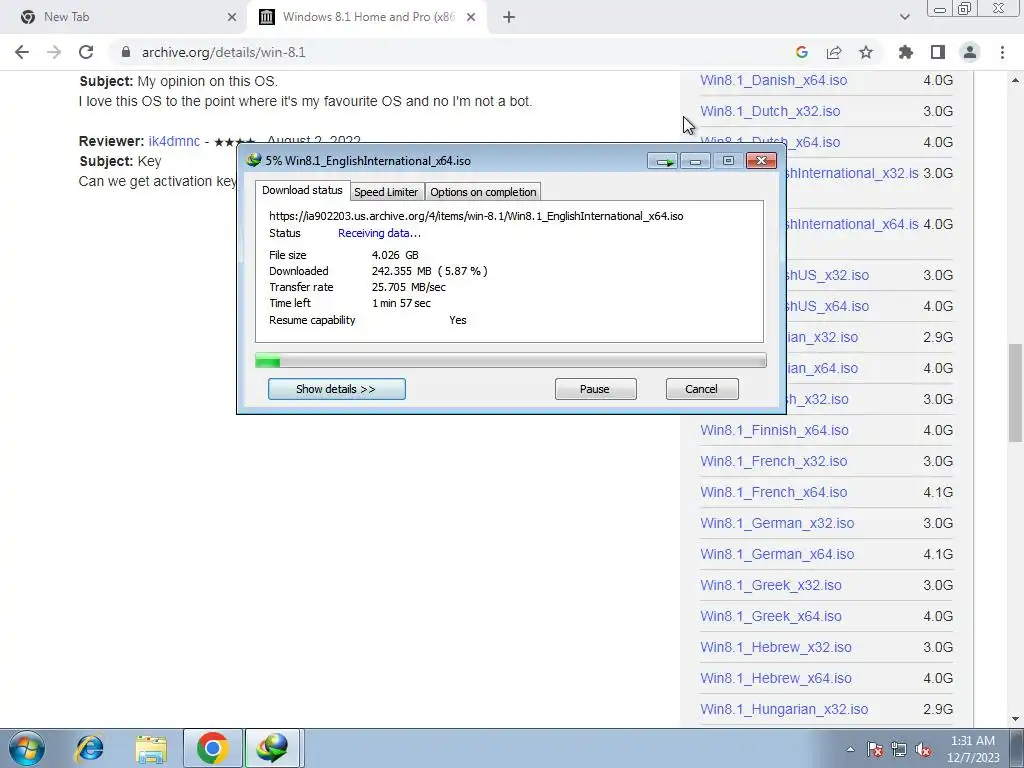Screen dimensions: 1024x768
Task: Click the page scroll down arrow
Action: (x=1015, y=719)
